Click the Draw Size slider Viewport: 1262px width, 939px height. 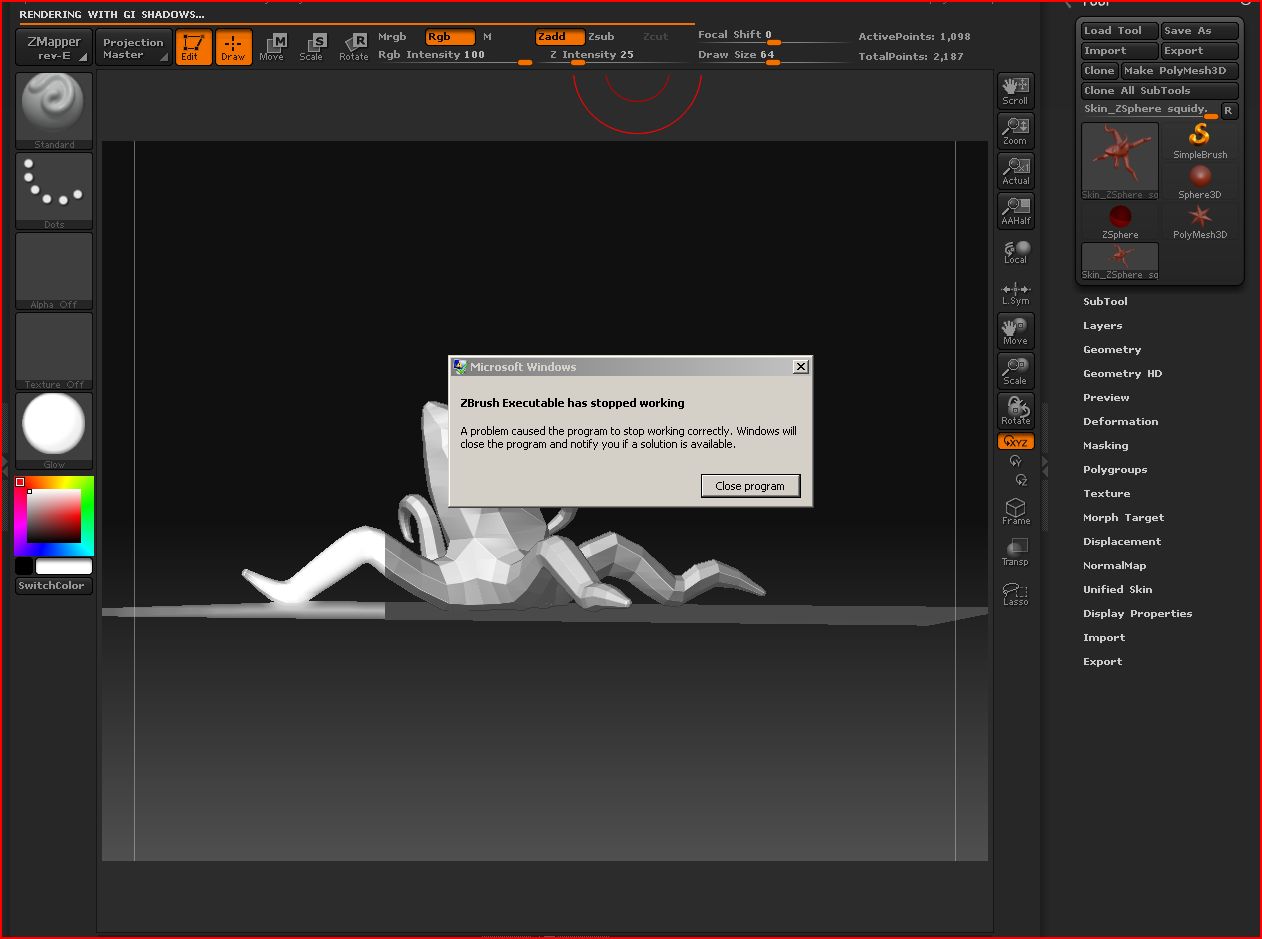[773, 56]
